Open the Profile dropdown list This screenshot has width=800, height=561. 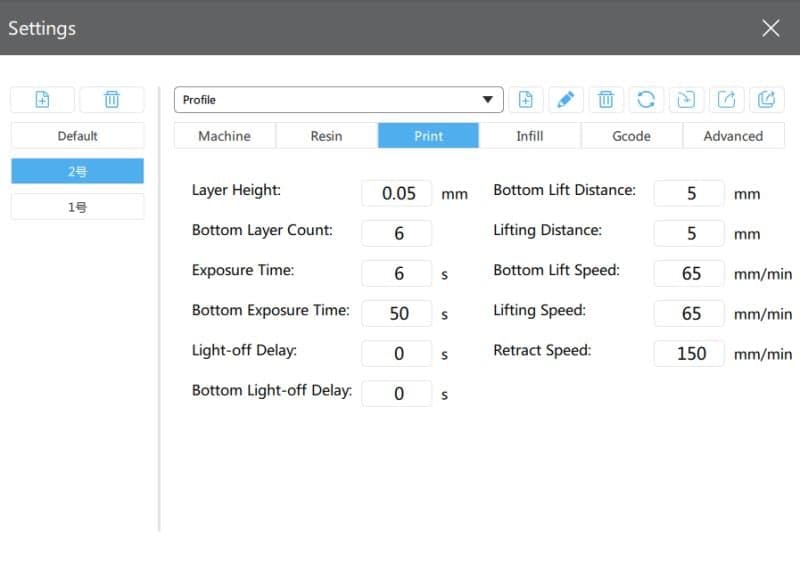(338, 100)
